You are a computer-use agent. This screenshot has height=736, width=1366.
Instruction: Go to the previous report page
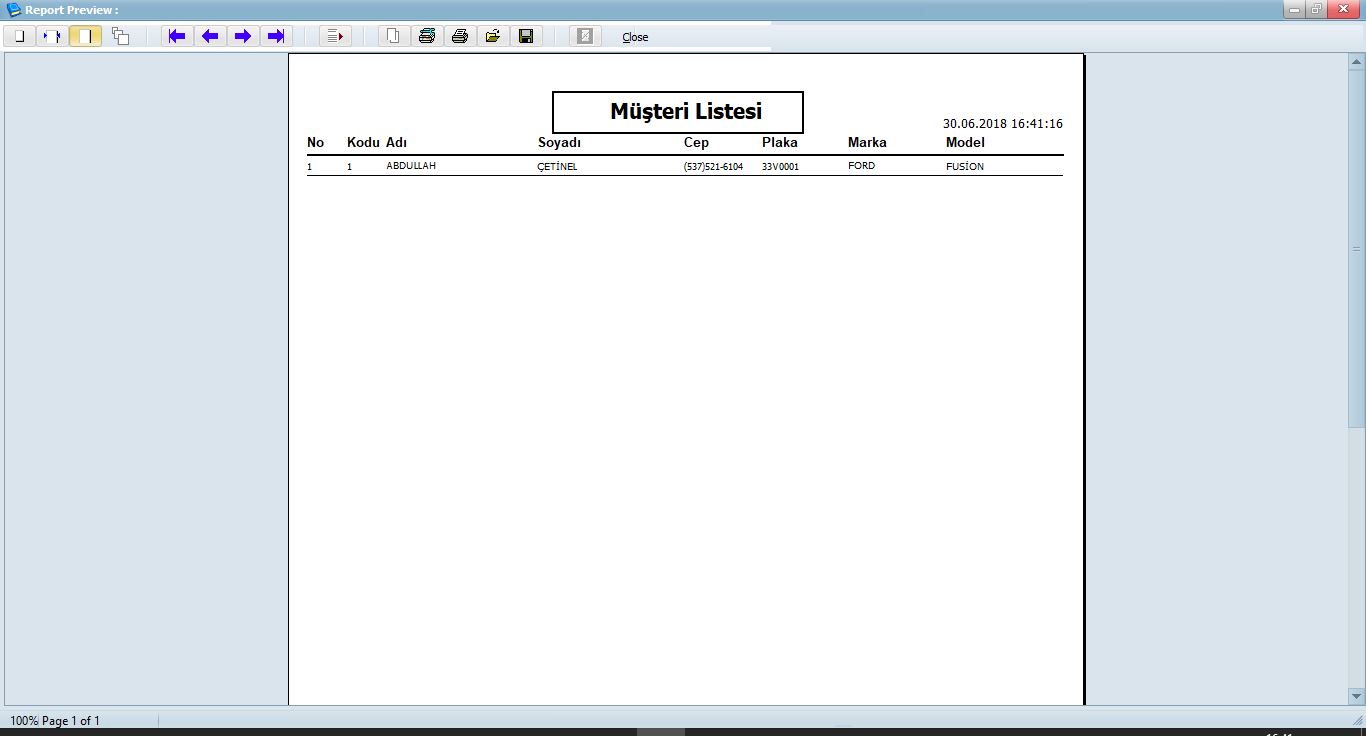click(210, 37)
